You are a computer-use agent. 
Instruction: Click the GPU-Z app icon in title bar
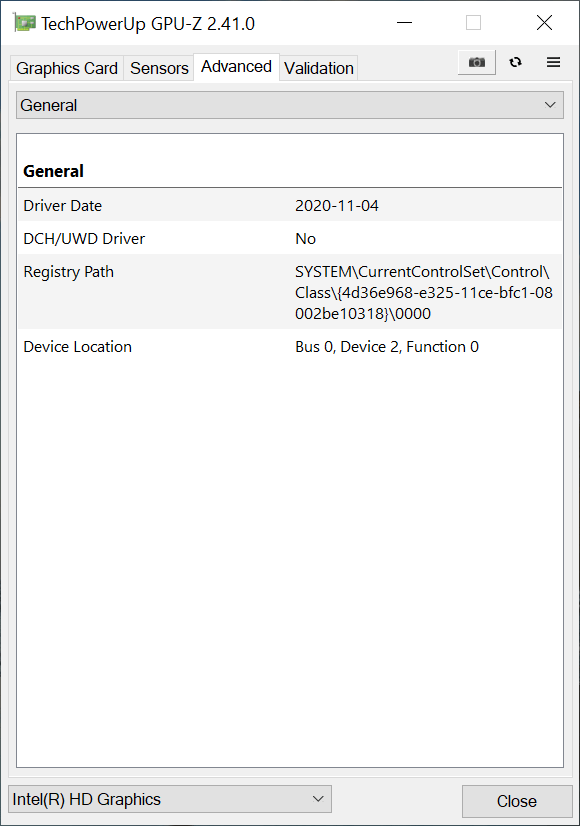coord(24,23)
